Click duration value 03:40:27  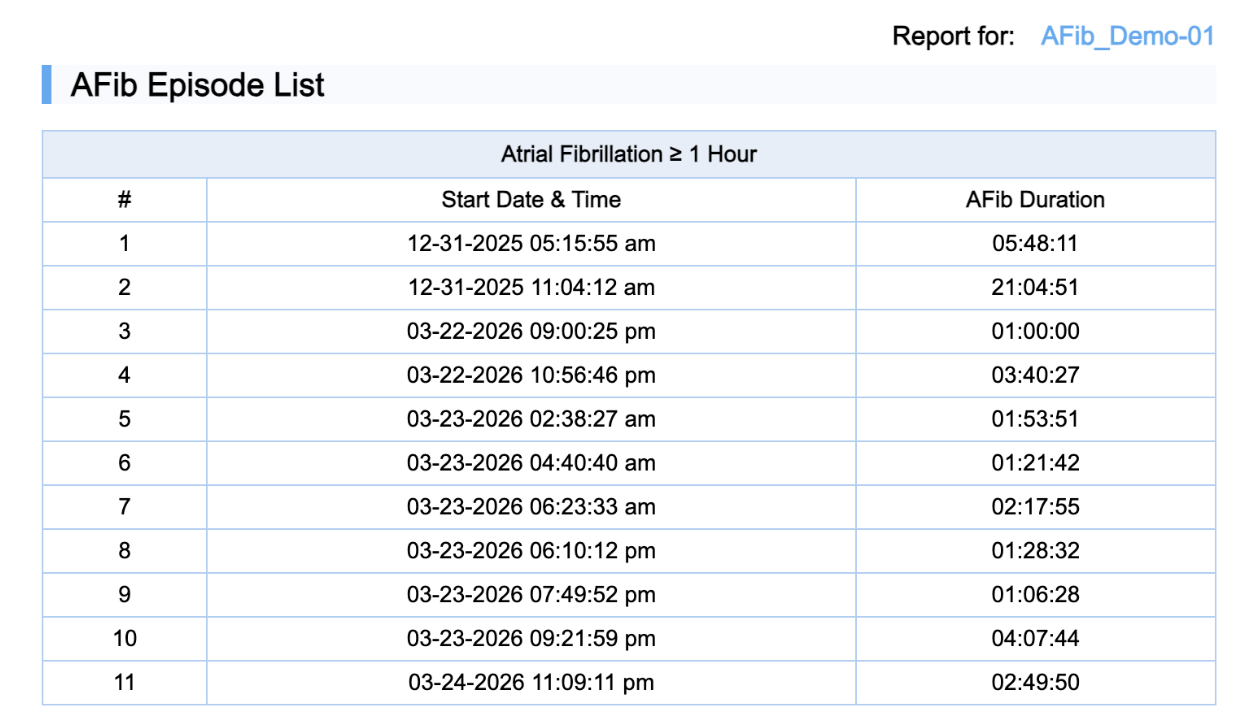[1035, 375]
